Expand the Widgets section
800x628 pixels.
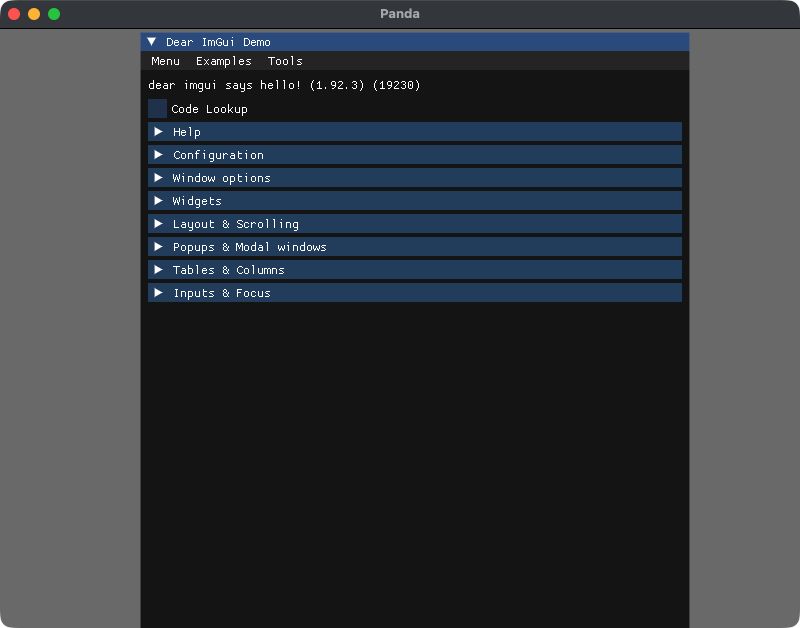point(415,200)
